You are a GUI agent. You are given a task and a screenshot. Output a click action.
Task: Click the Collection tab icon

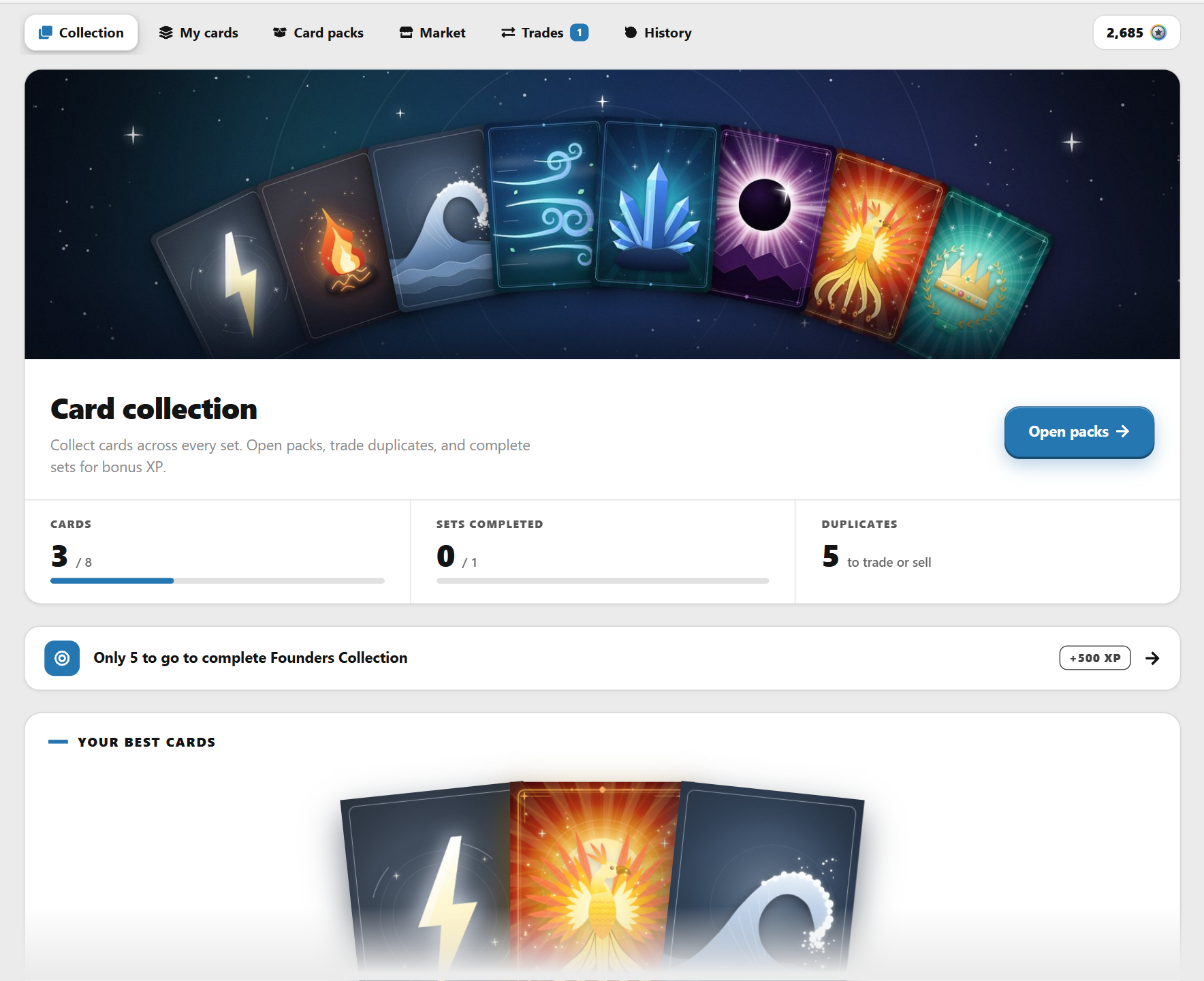pos(45,33)
